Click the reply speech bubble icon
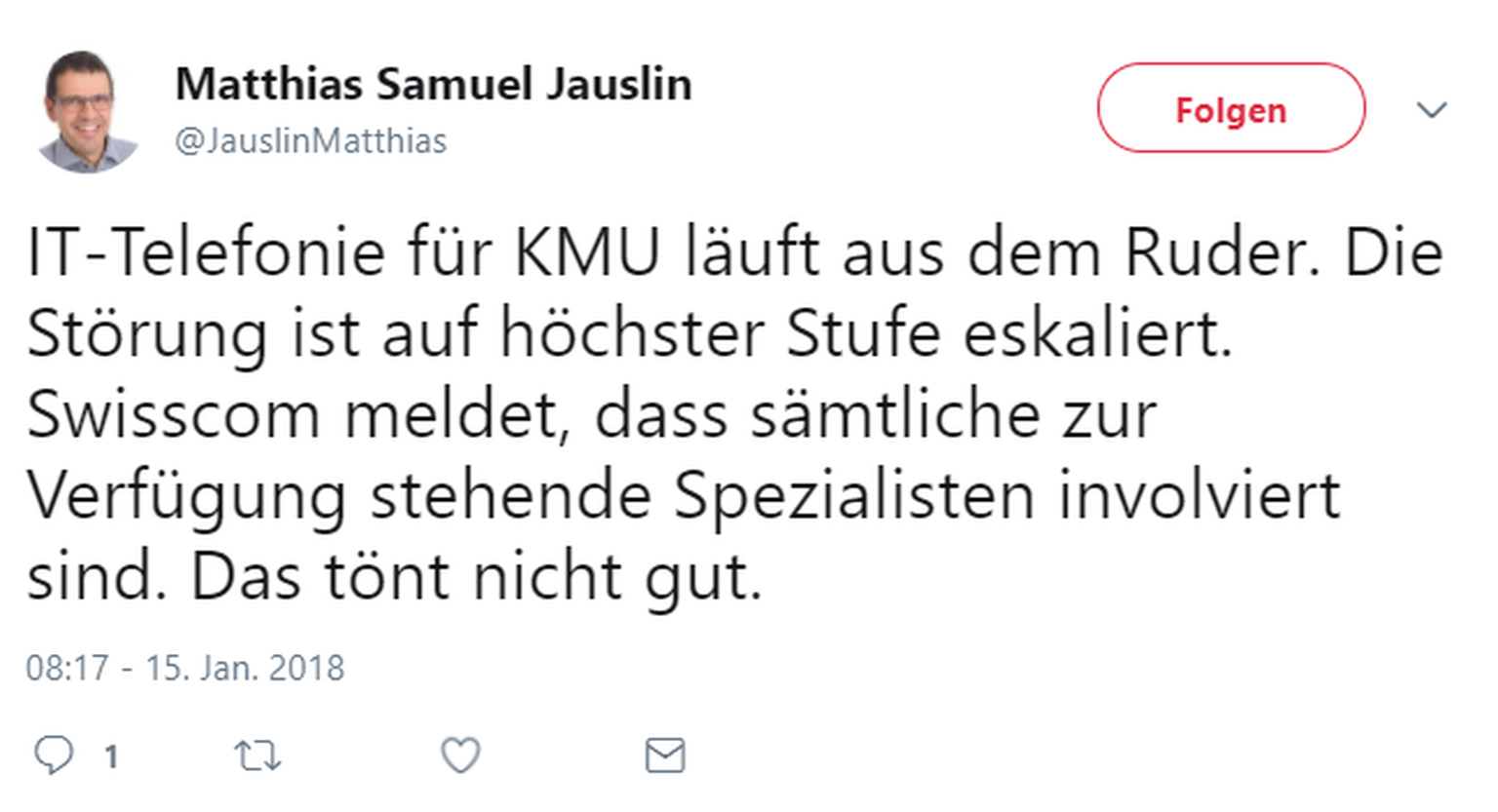Screen dimensions: 1498x812 coord(54,755)
